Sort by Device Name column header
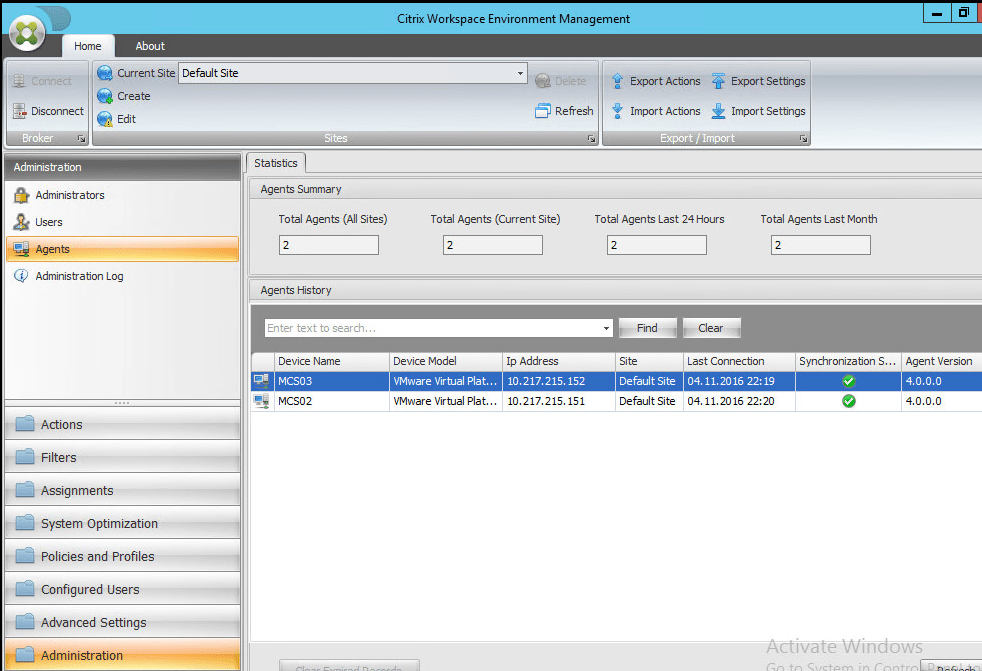 tap(331, 361)
